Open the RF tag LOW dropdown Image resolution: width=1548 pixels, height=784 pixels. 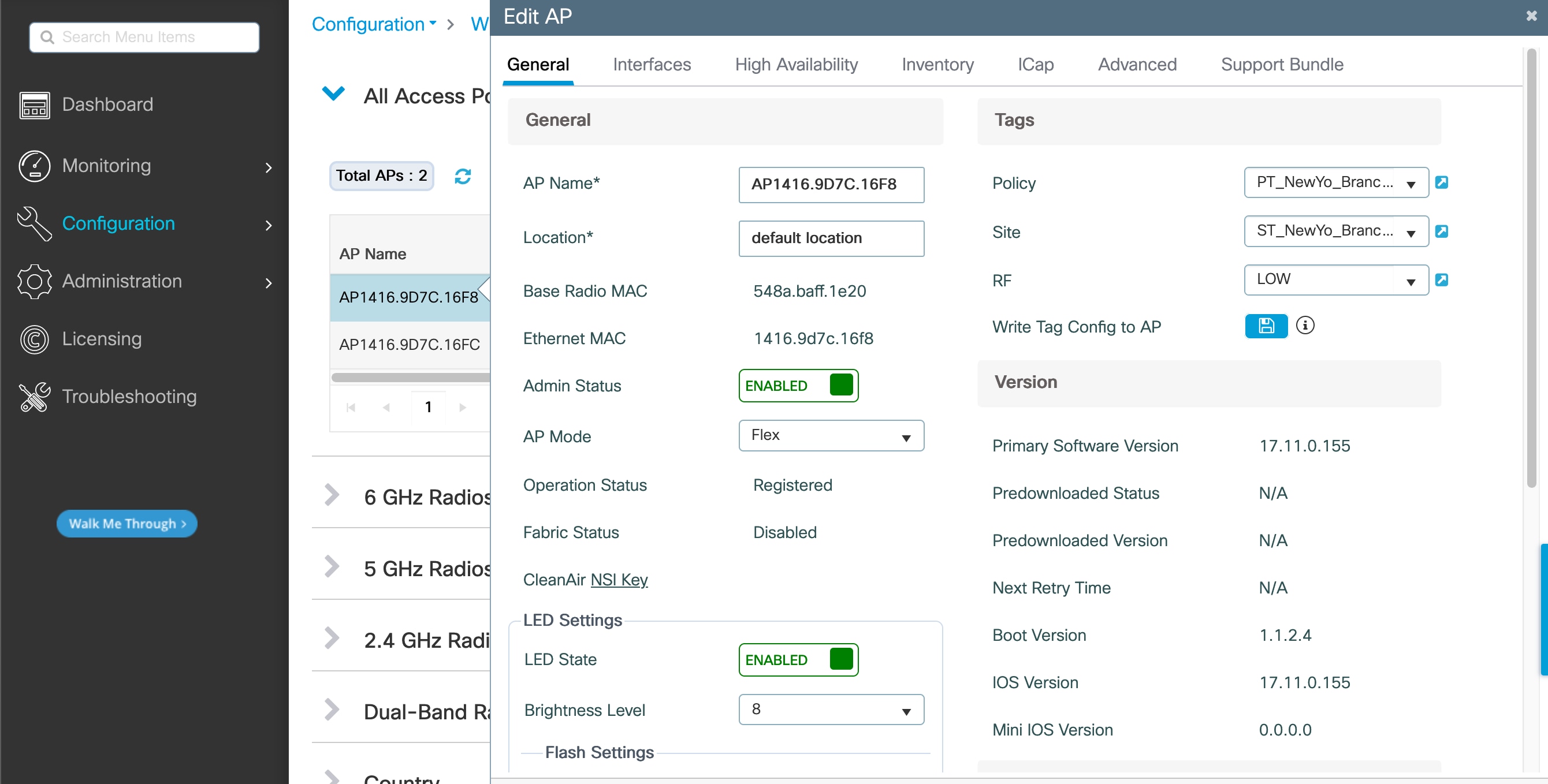point(1335,280)
